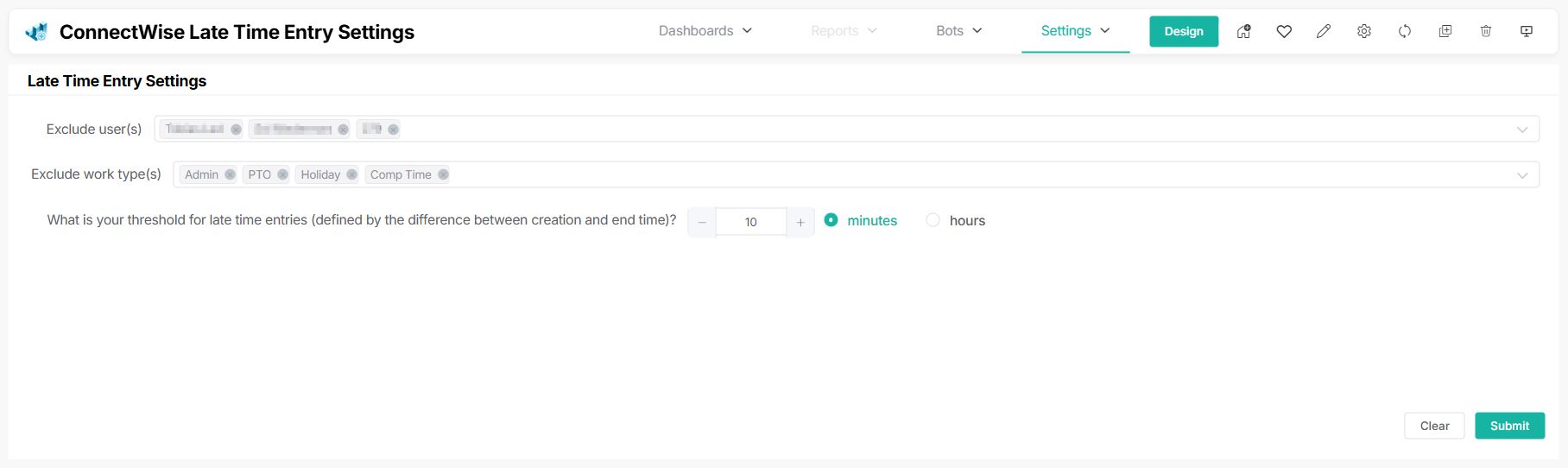Open the Settings menu
This screenshot has width=1568, height=468.
click(x=1075, y=31)
